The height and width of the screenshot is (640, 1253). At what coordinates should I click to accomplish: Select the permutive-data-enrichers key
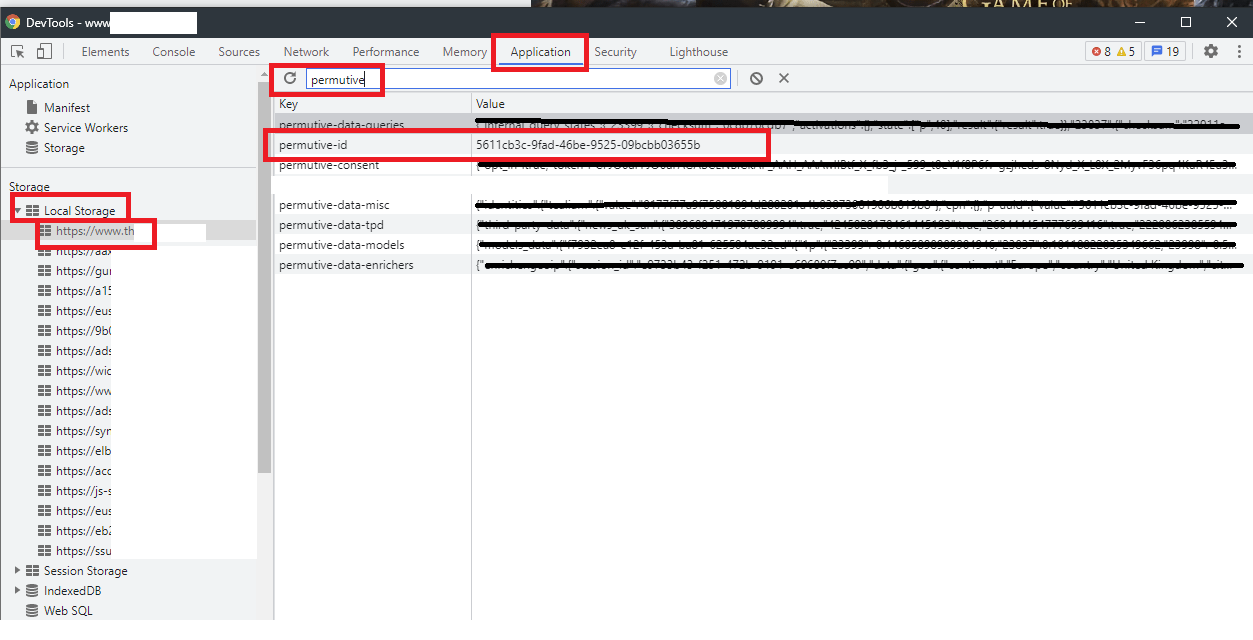coord(346,265)
